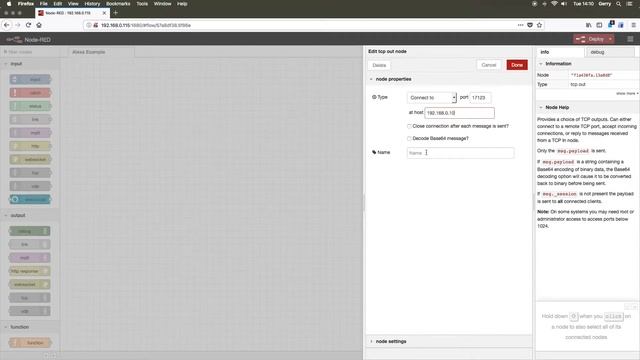Click the filter nodes search box
The height and width of the screenshot is (360, 640).
pyautogui.click(x=29, y=52)
